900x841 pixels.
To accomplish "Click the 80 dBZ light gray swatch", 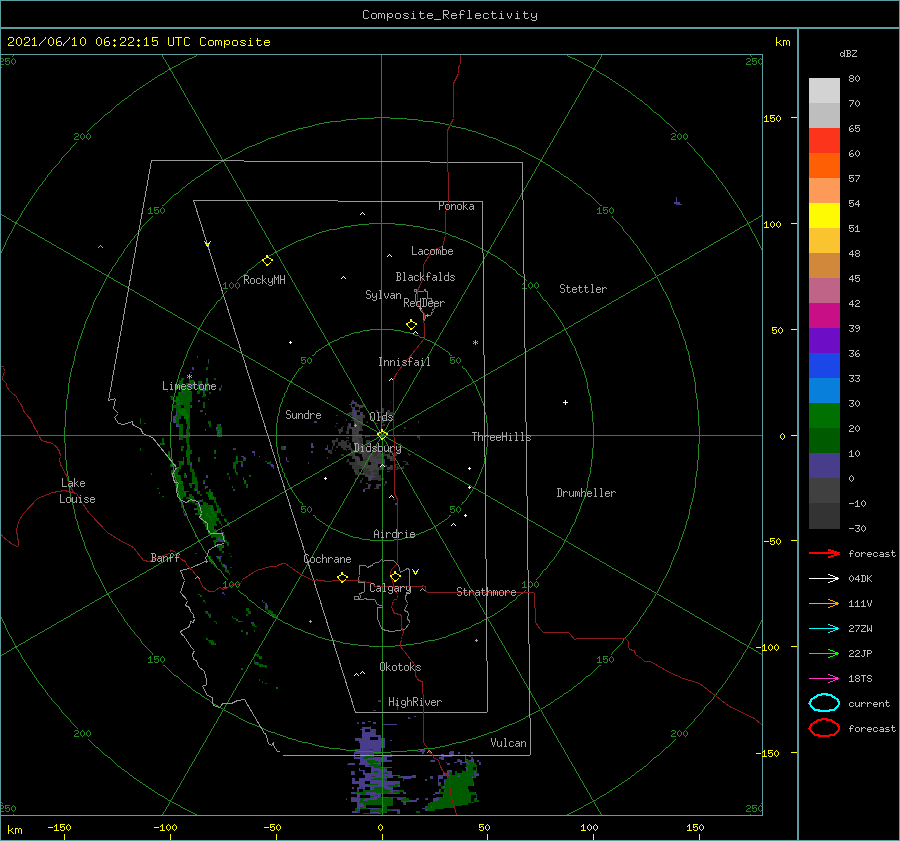I will (x=824, y=91).
